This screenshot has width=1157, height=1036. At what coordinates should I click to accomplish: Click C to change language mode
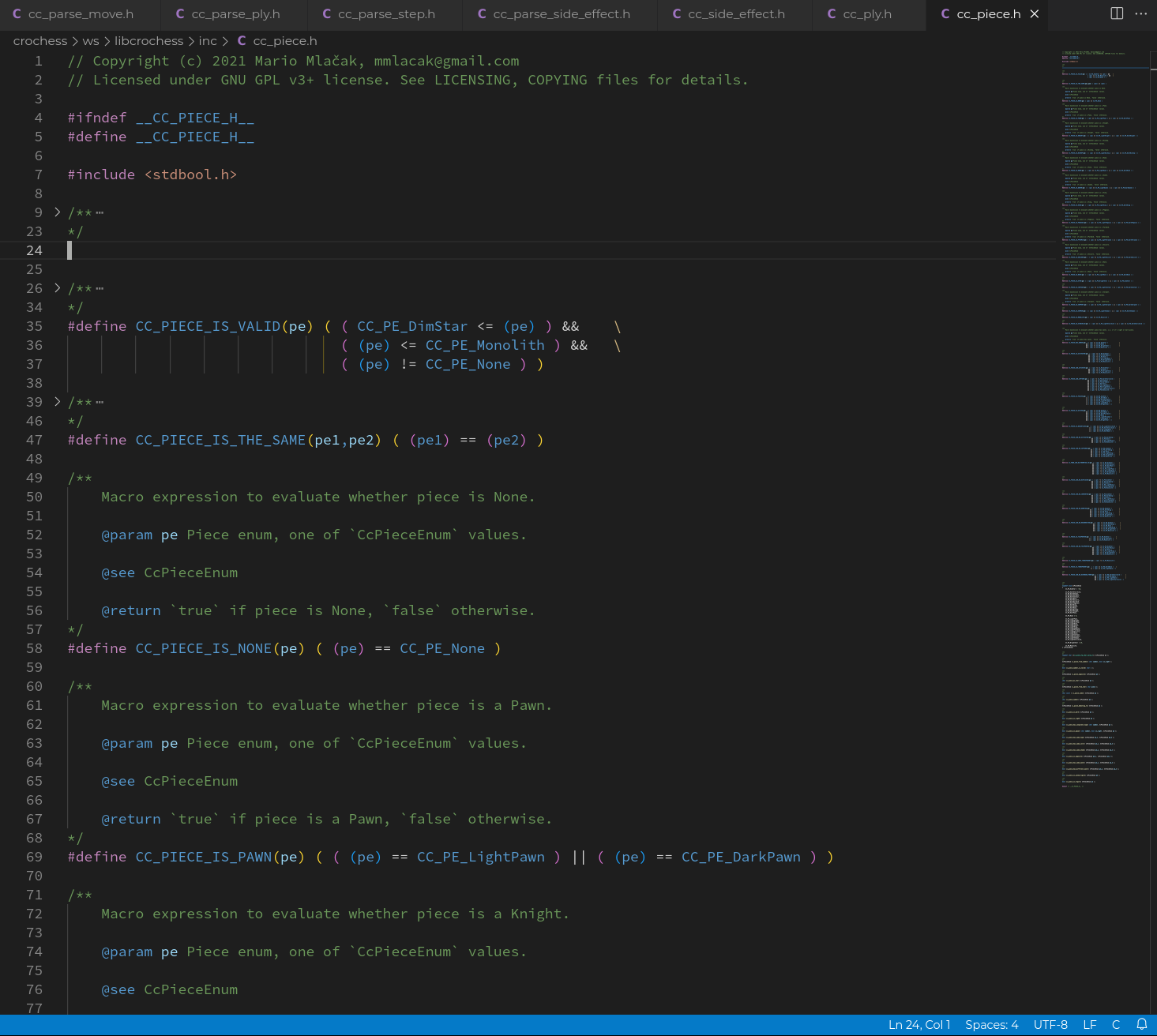(1116, 1024)
